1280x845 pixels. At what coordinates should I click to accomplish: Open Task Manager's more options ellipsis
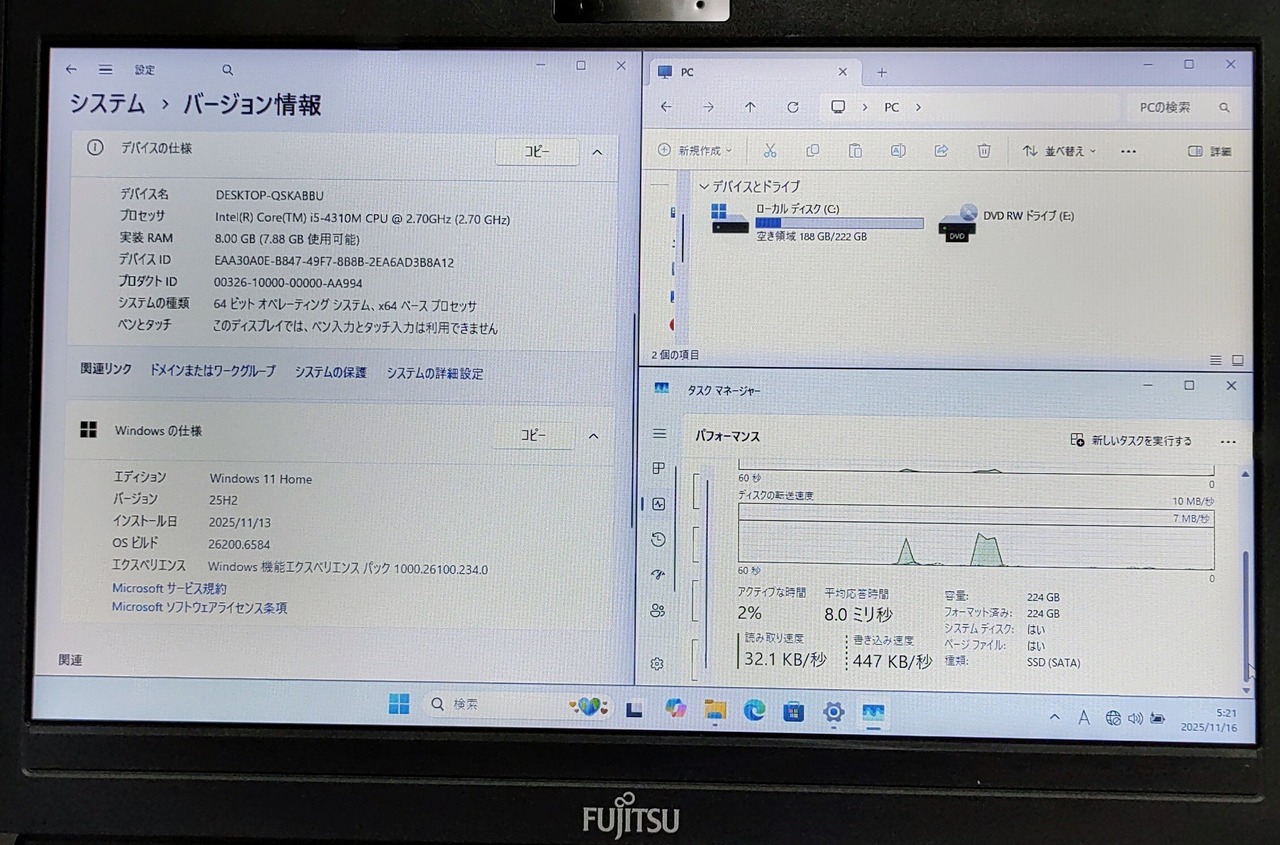click(x=1228, y=441)
